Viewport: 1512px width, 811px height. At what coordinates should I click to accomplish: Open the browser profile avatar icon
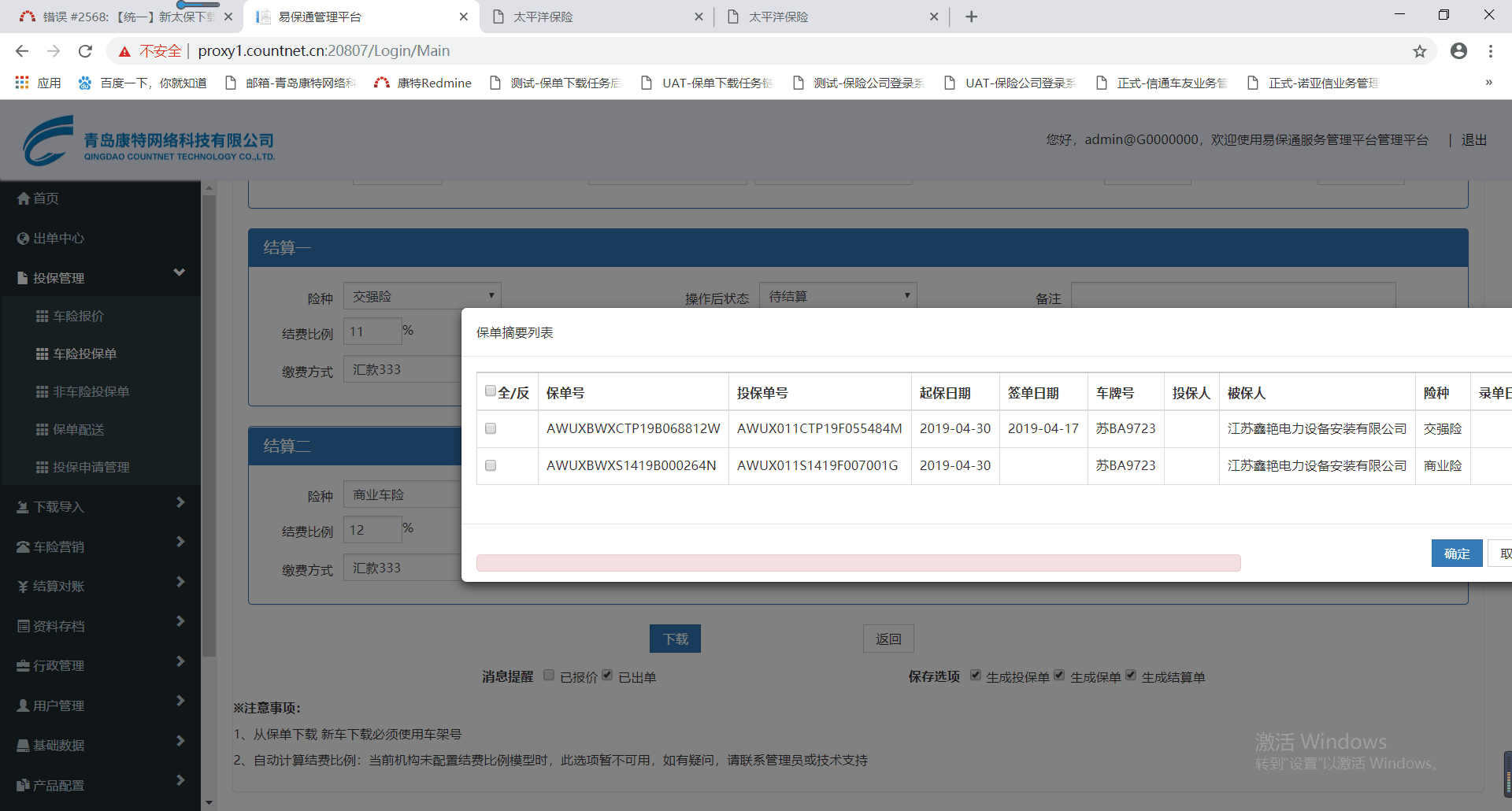(x=1458, y=51)
